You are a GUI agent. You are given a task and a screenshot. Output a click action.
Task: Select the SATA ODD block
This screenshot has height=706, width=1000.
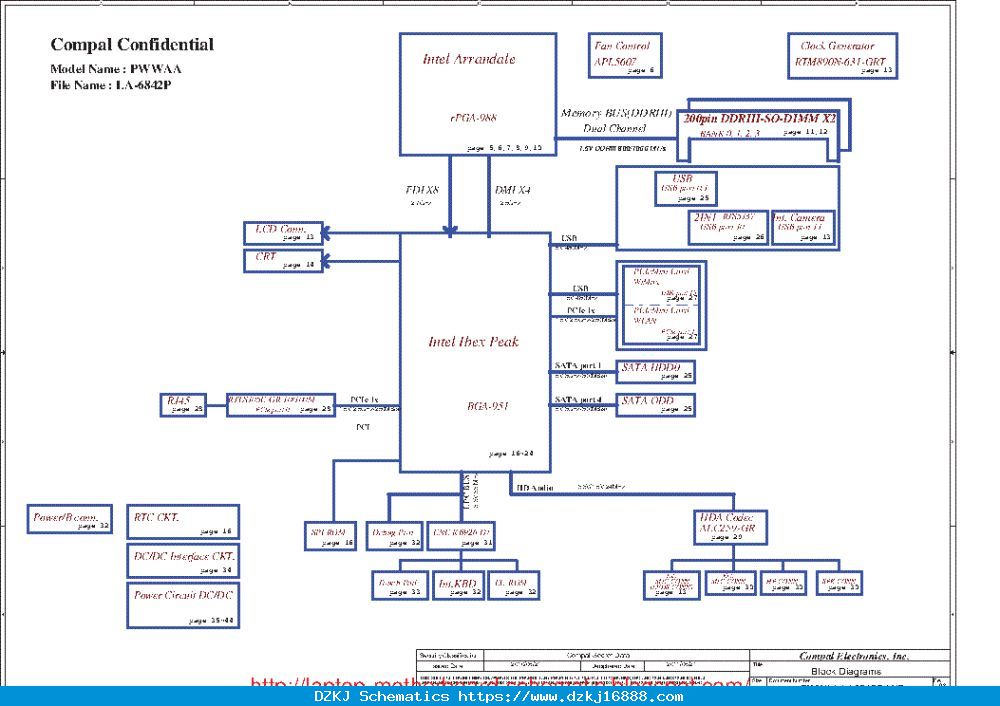656,405
